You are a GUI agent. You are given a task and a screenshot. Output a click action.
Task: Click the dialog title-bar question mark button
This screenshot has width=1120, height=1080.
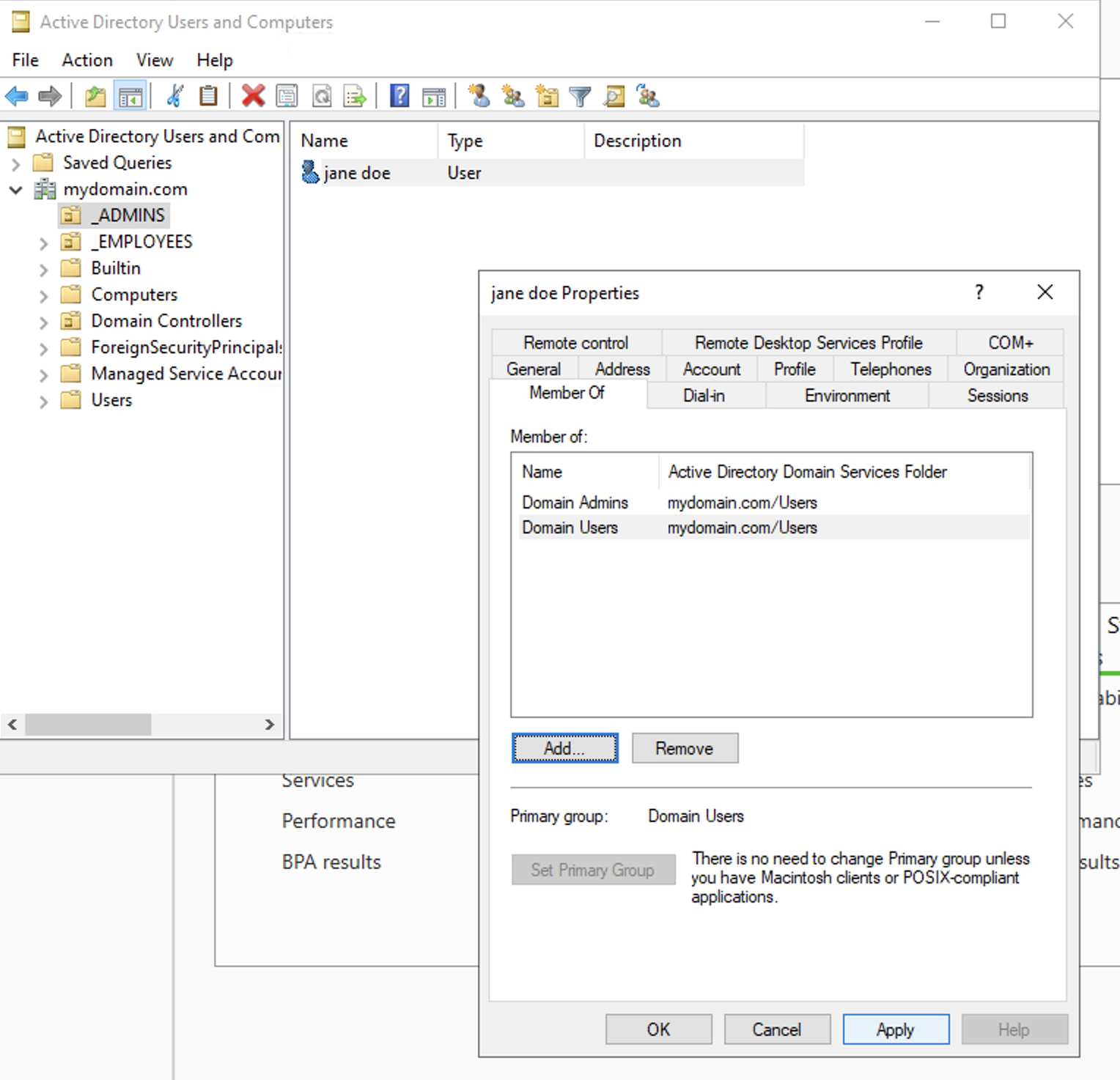point(979,292)
